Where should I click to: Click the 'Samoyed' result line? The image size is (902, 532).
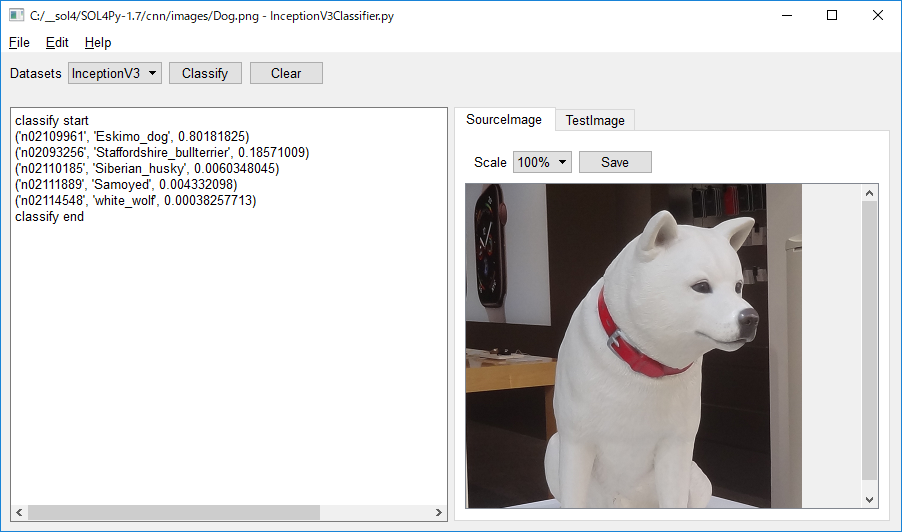coord(126,185)
